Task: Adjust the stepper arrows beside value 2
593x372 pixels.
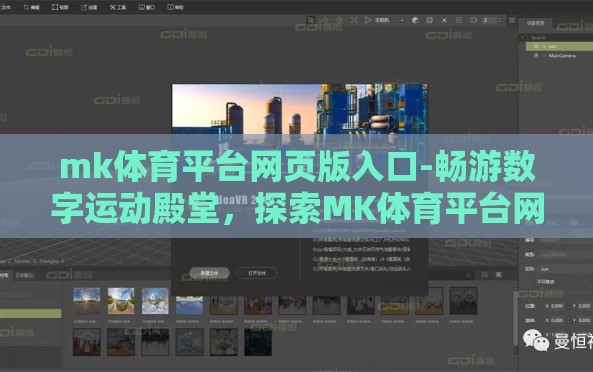Action: click(x=500, y=20)
